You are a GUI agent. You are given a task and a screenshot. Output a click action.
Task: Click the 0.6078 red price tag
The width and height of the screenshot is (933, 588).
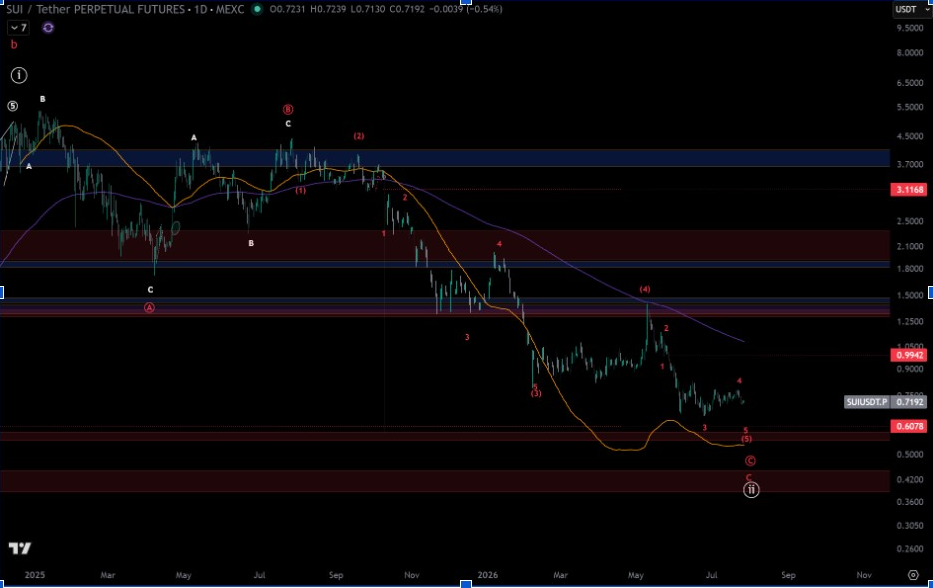[910, 426]
